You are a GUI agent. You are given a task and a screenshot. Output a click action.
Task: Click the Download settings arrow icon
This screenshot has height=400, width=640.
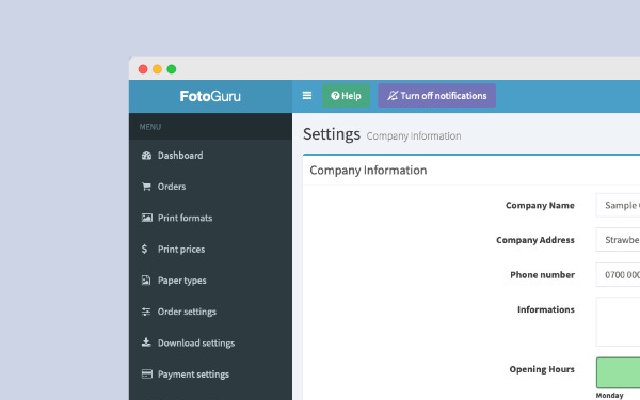146,342
